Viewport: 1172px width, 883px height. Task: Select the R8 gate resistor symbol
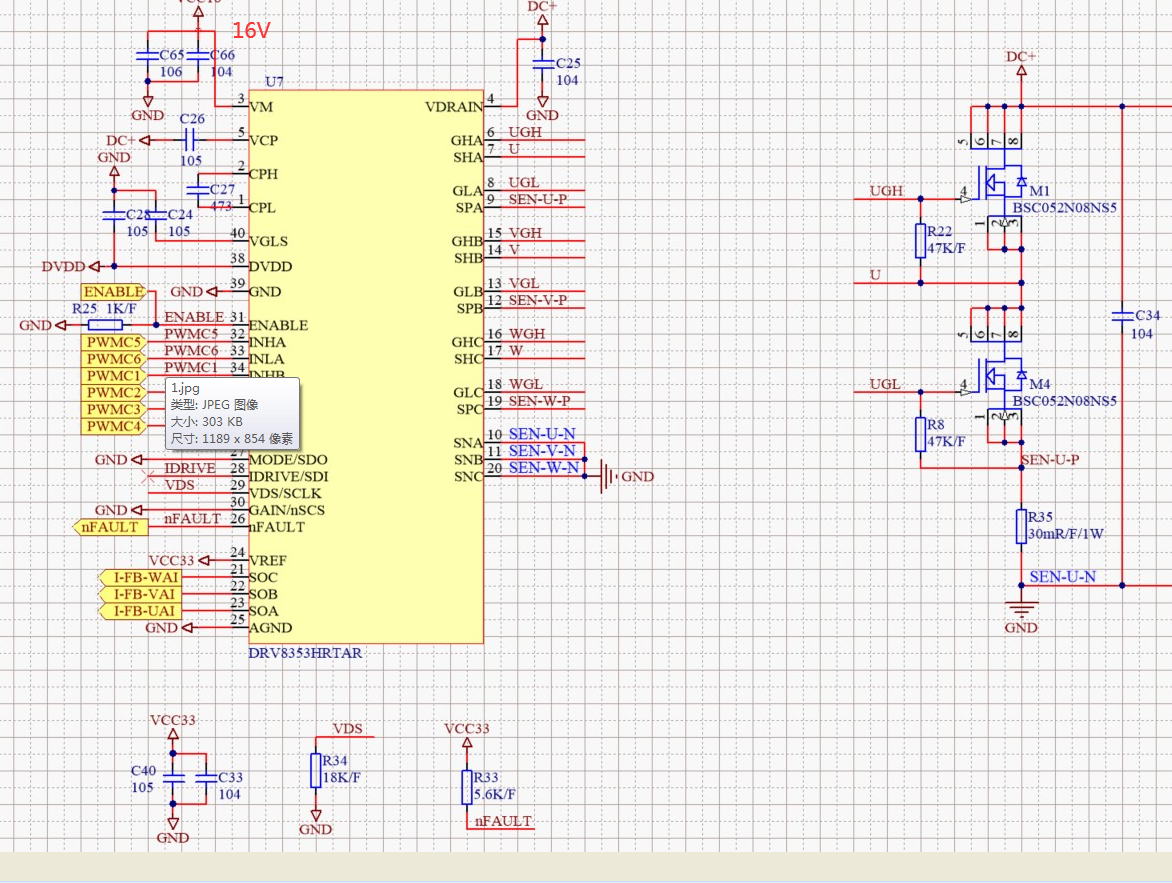click(x=921, y=434)
